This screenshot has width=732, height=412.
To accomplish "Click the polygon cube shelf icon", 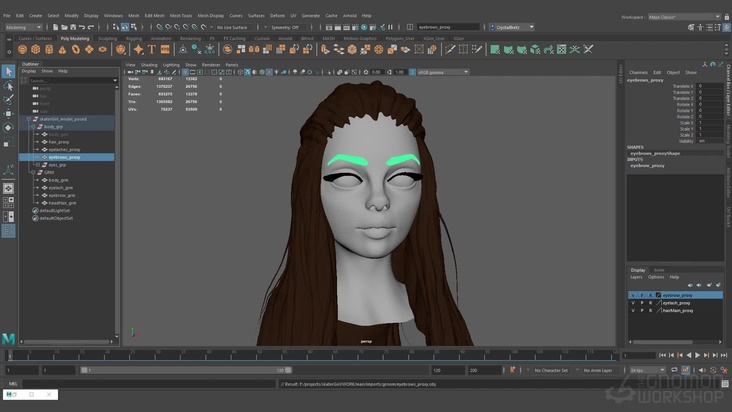I will pyautogui.click(x=36, y=49).
